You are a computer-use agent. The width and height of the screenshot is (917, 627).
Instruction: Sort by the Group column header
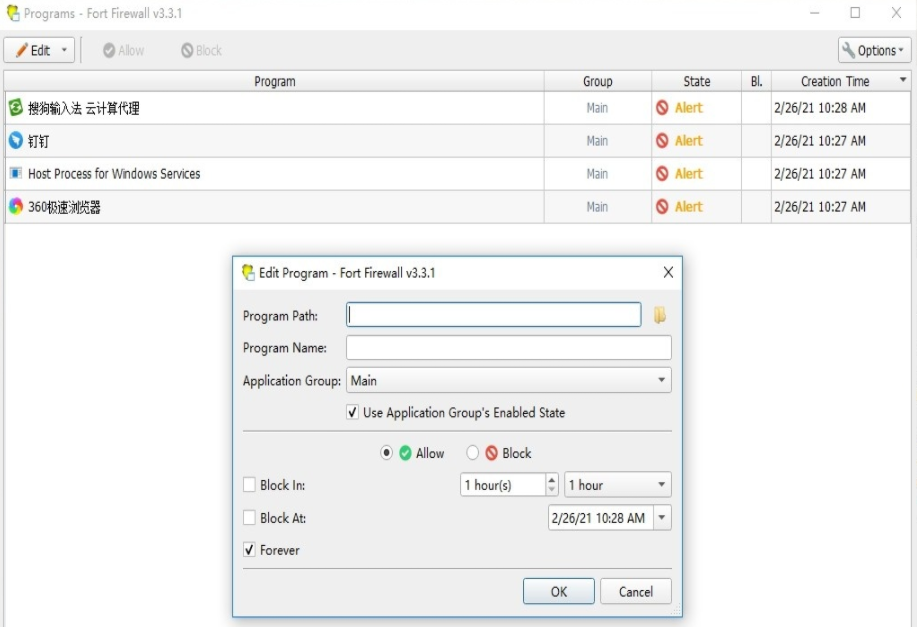pyautogui.click(x=598, y=81)
